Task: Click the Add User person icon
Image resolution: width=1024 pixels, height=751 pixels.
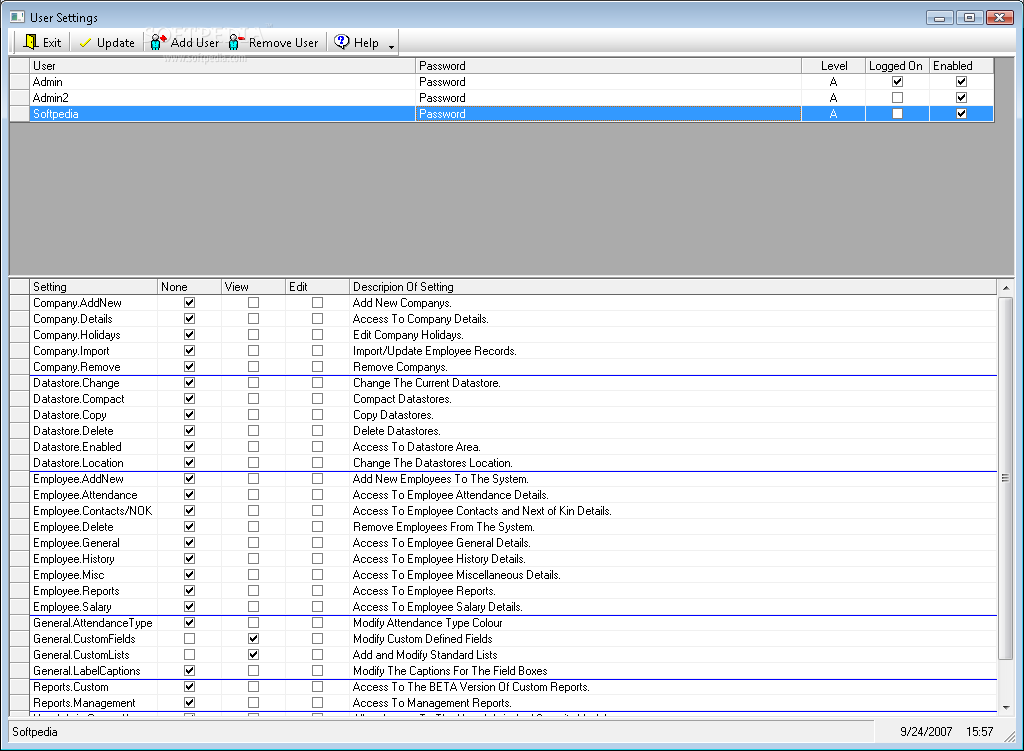Action: pyautogui.click(x=158, y=42)
